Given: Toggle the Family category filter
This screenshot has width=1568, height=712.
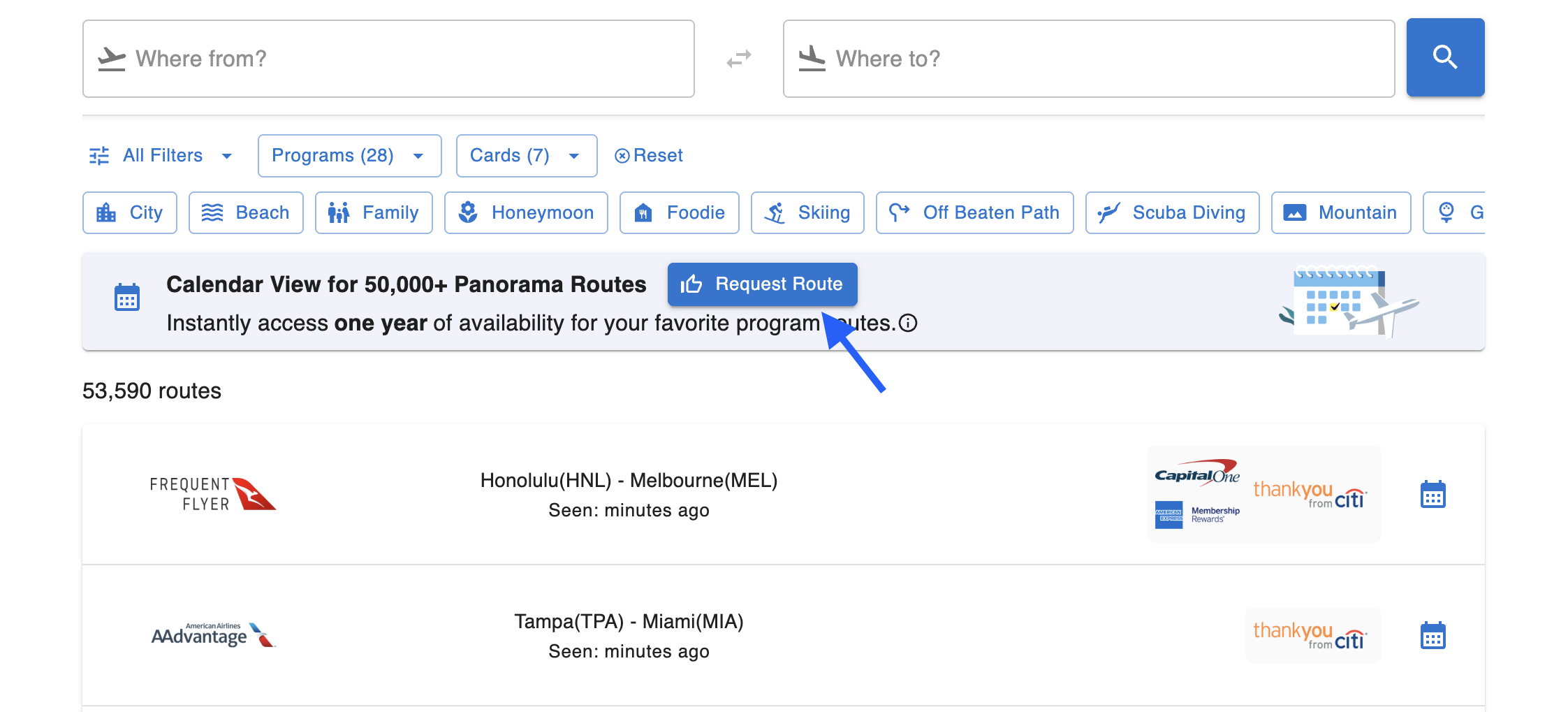Looking at the screenshot, I should click(374, 212).
